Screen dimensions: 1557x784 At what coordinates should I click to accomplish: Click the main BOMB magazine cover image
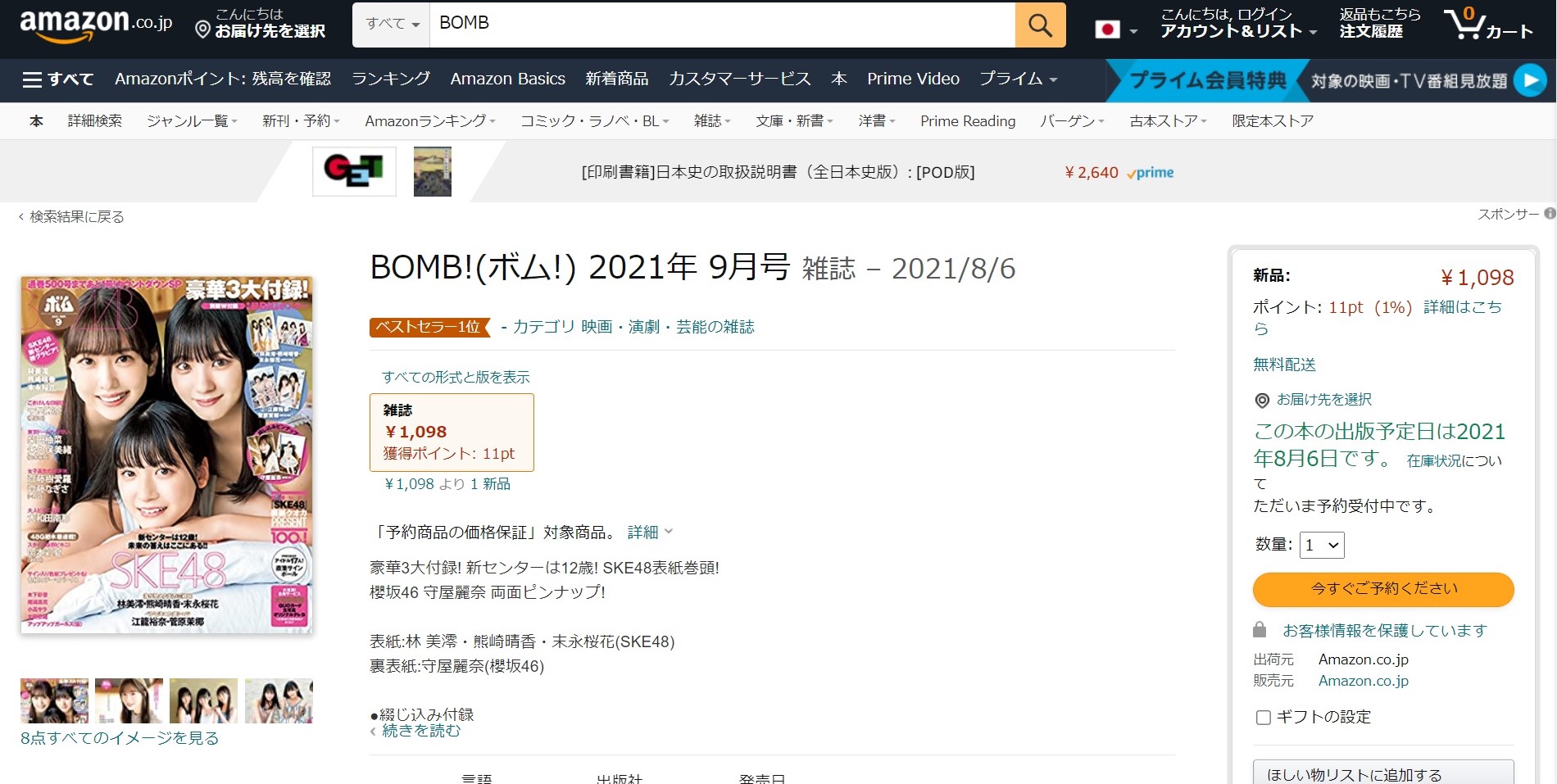pyautogui.click(x=166, y=455)
